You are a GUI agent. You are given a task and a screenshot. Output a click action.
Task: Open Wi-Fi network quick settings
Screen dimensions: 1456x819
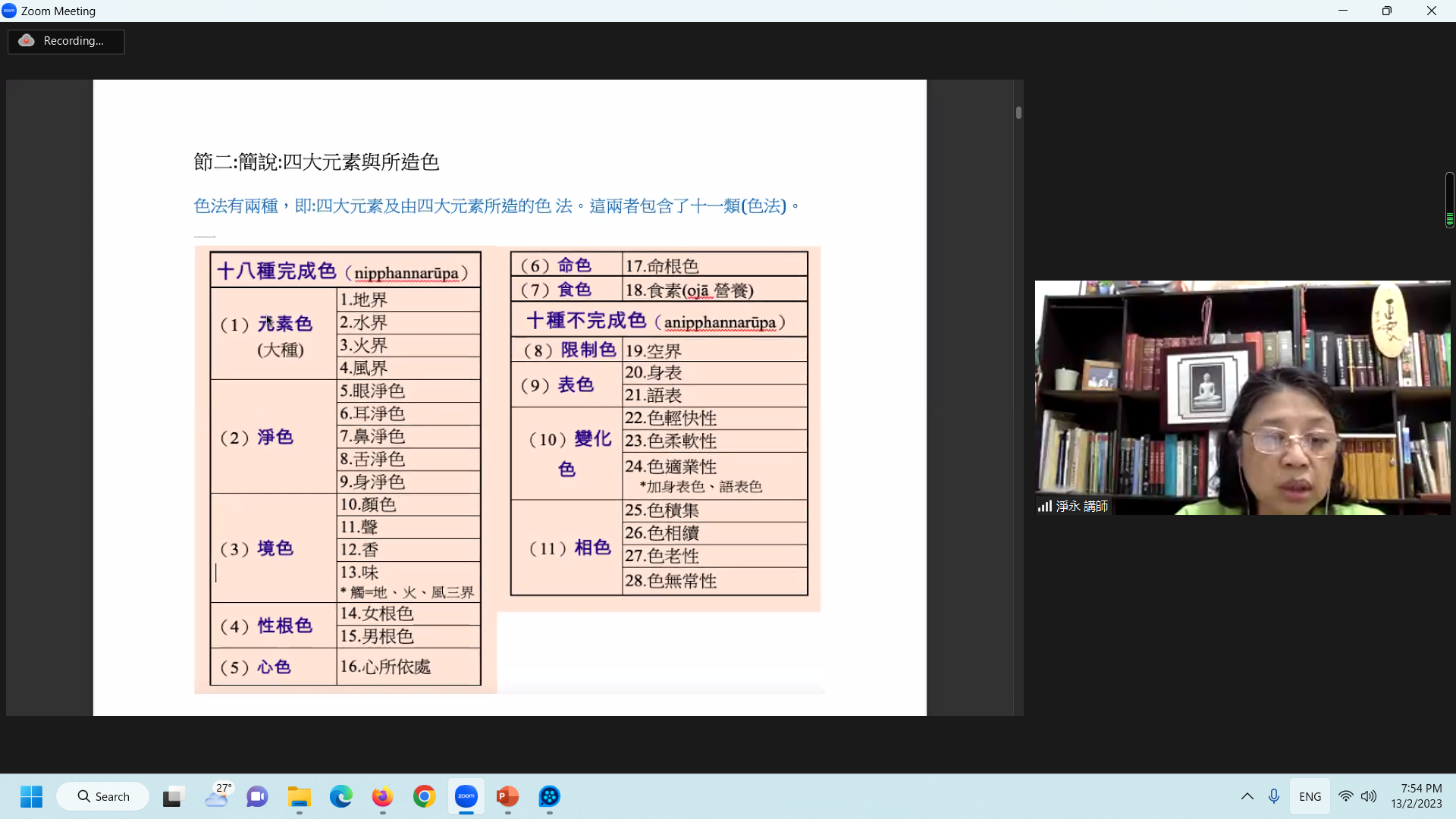pyautogui.click(x=1345, y=796)
